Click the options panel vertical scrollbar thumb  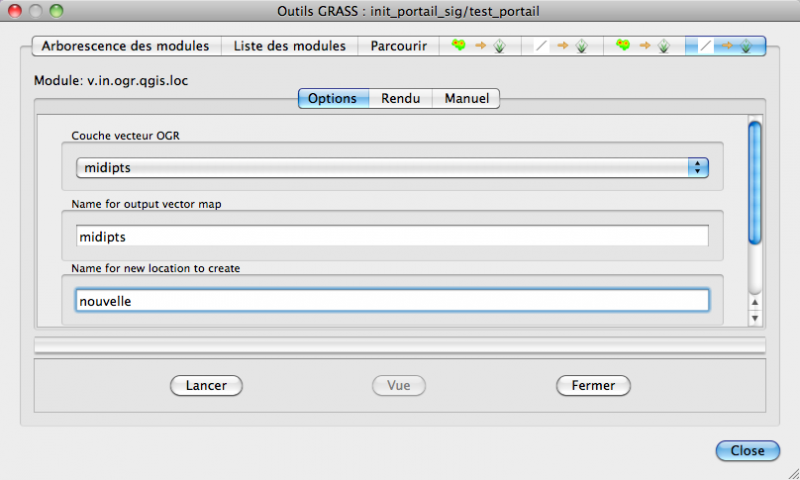pos(755,180)
